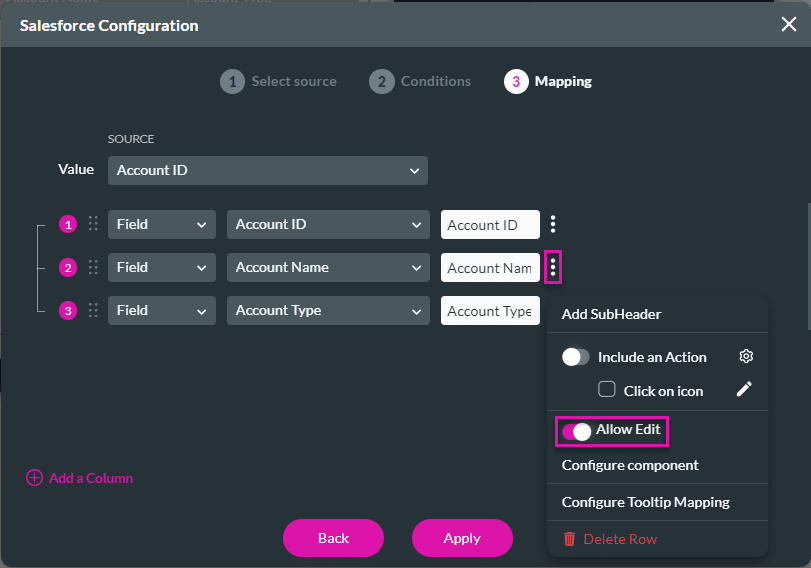811x568 pixels.
Task: Click the three-dot menu for Account Name row
Action: [553, 268]
